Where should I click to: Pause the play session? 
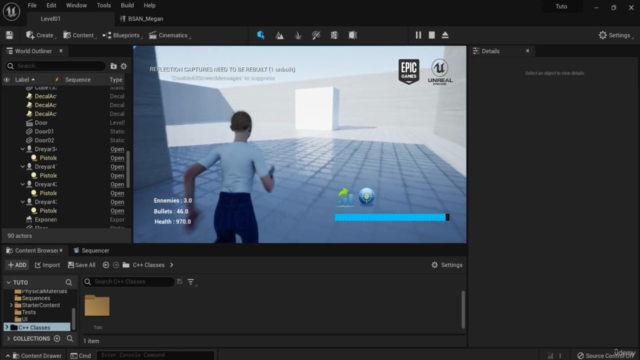tap(418, 35)
